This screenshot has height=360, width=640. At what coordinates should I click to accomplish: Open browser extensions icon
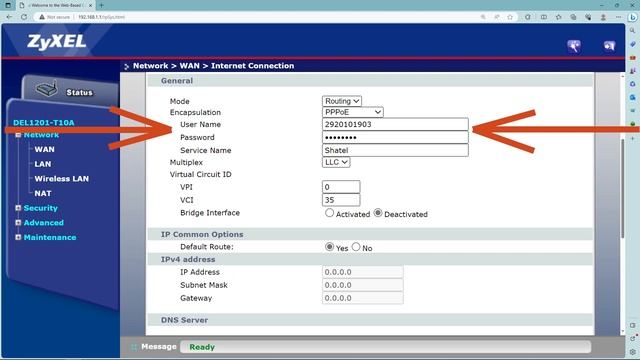coord(528,17)
